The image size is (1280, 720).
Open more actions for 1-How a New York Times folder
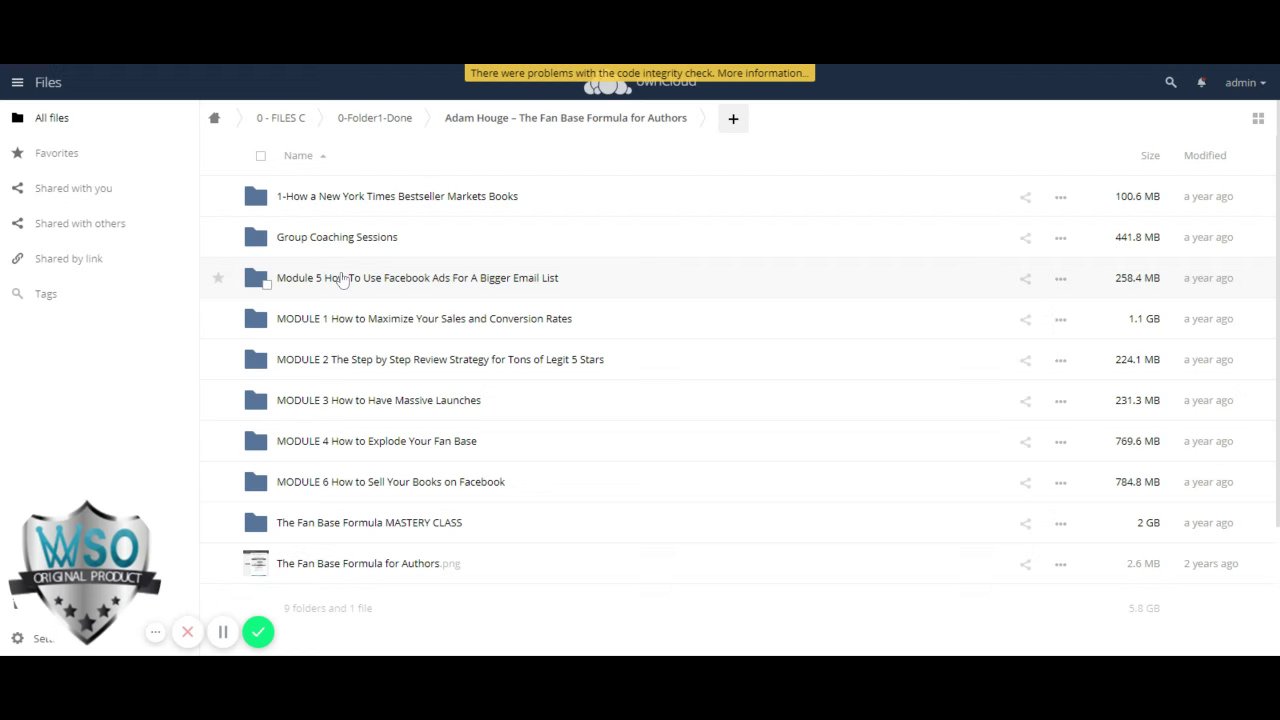pyautogui.click(x=1060, y=197)
